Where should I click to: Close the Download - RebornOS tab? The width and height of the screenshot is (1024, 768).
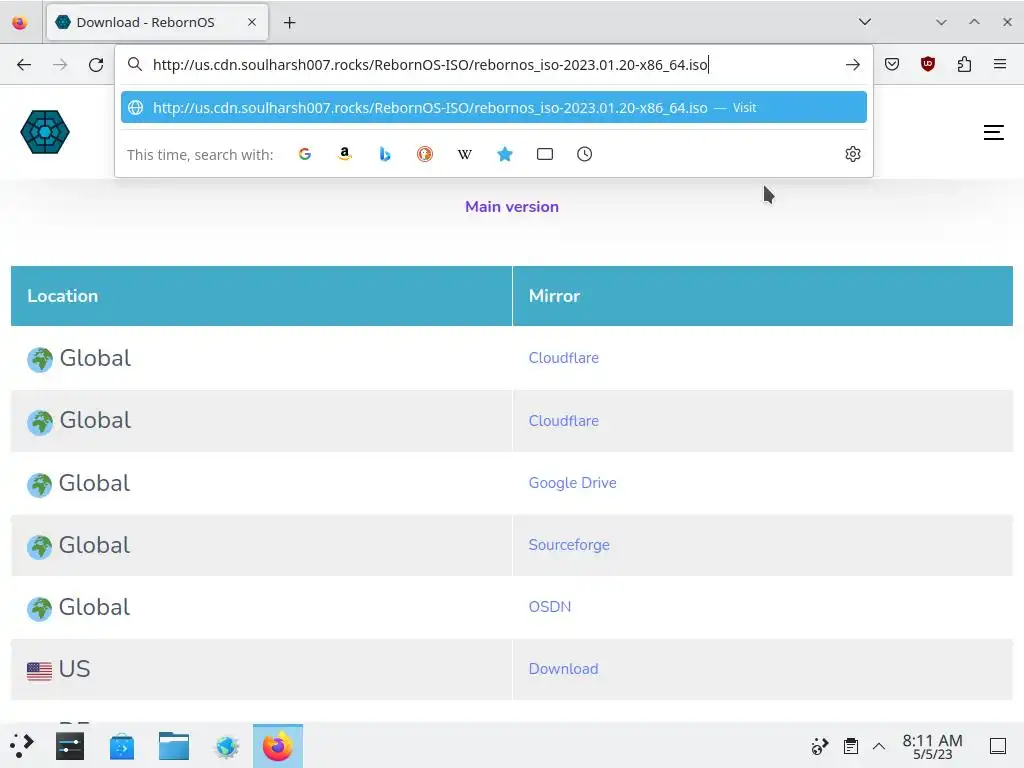pos(252,22)
